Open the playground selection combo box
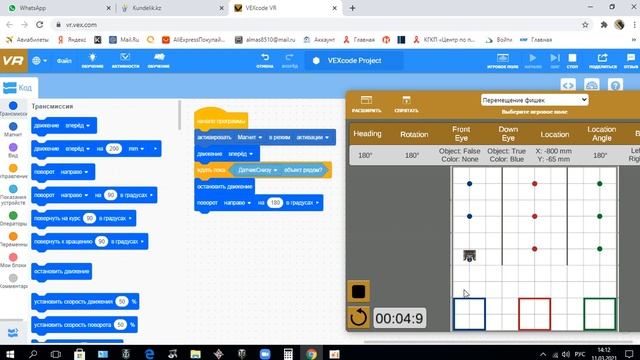The height and width of the screenshot is (360, 640). click(534, 100)
